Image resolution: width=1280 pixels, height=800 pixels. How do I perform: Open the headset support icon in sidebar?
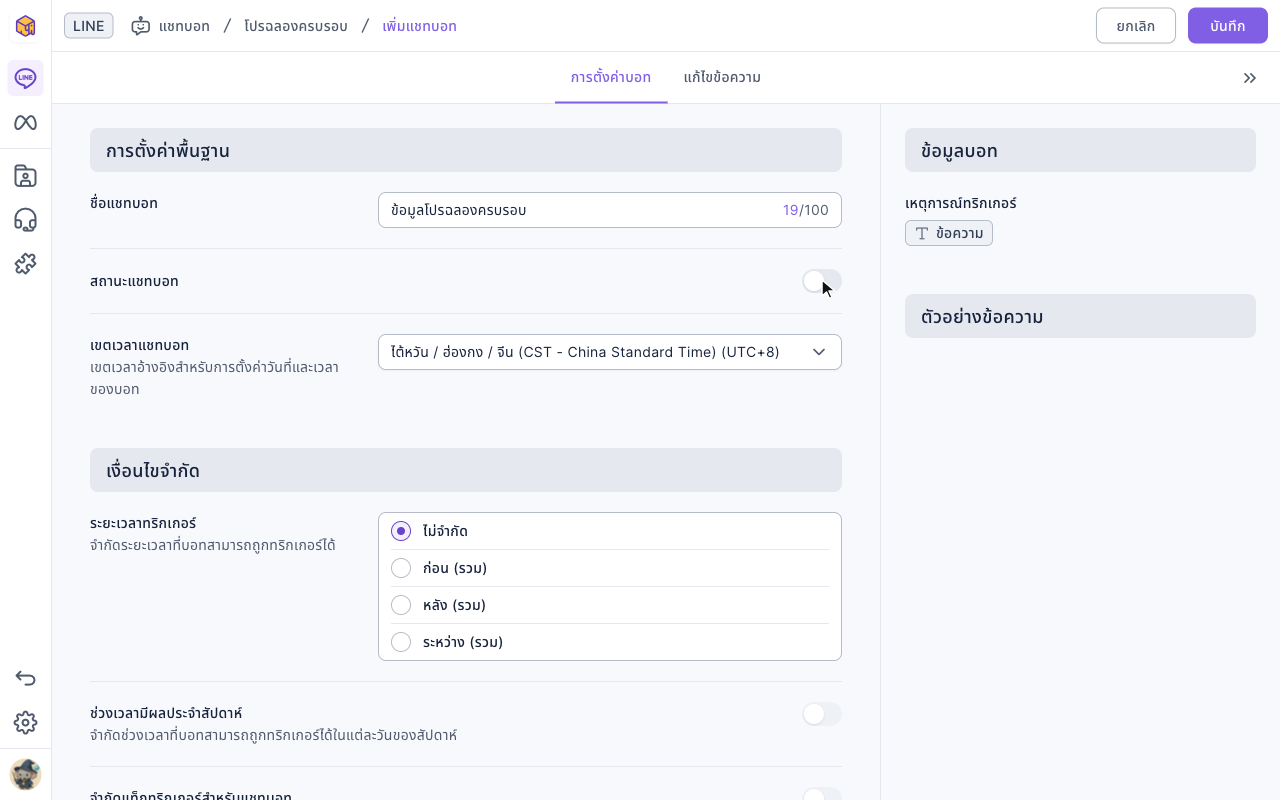point(25,220)
